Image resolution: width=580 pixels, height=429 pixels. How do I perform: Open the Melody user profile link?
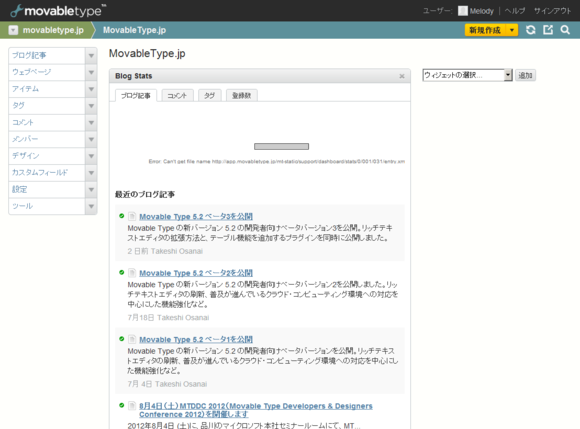coord(482,11)
